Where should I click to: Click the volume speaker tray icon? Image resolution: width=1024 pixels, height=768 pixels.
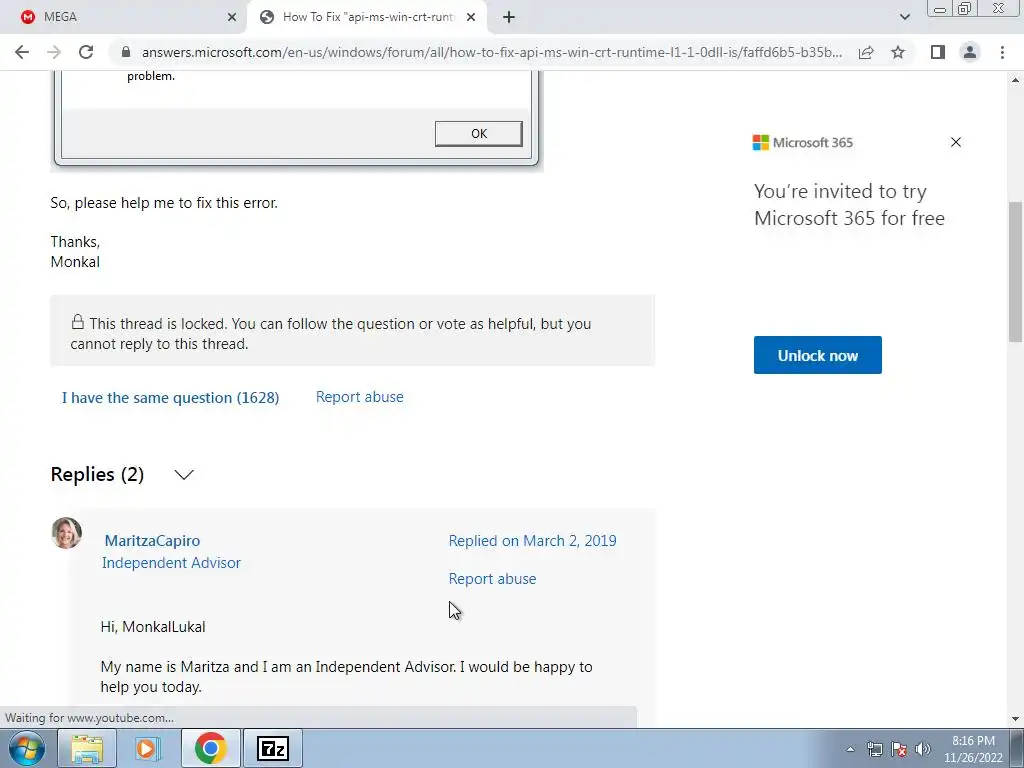(922, 749)
